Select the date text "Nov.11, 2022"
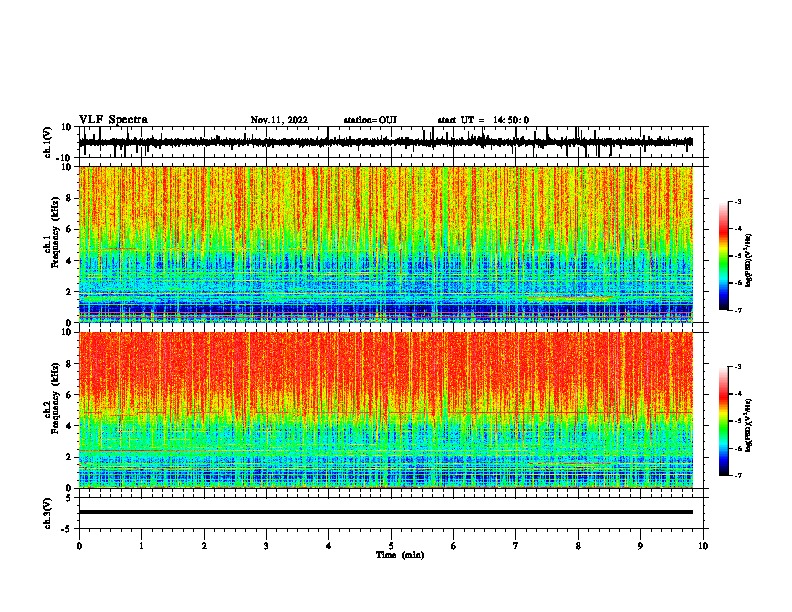The width and height of the screenshot is (792, 612). pos(279,120)
